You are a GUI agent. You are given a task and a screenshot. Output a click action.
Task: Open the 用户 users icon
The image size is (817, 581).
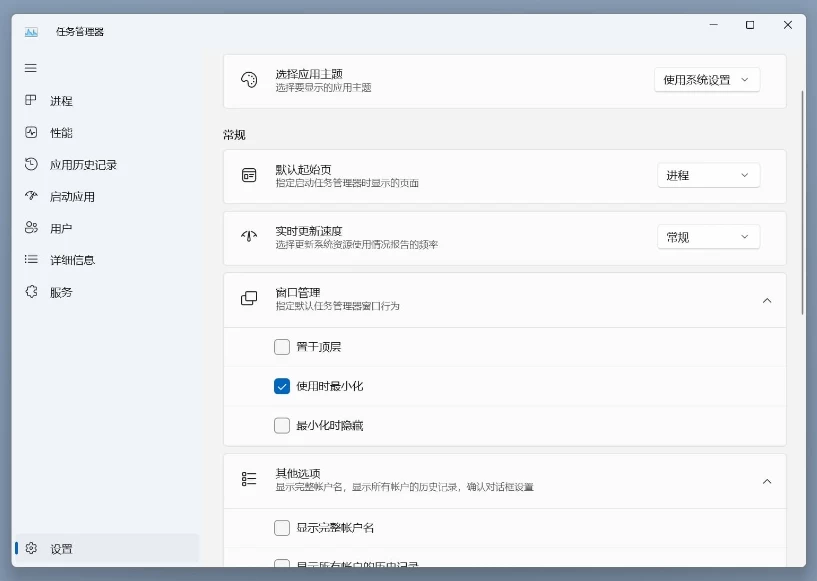point(31,229)
